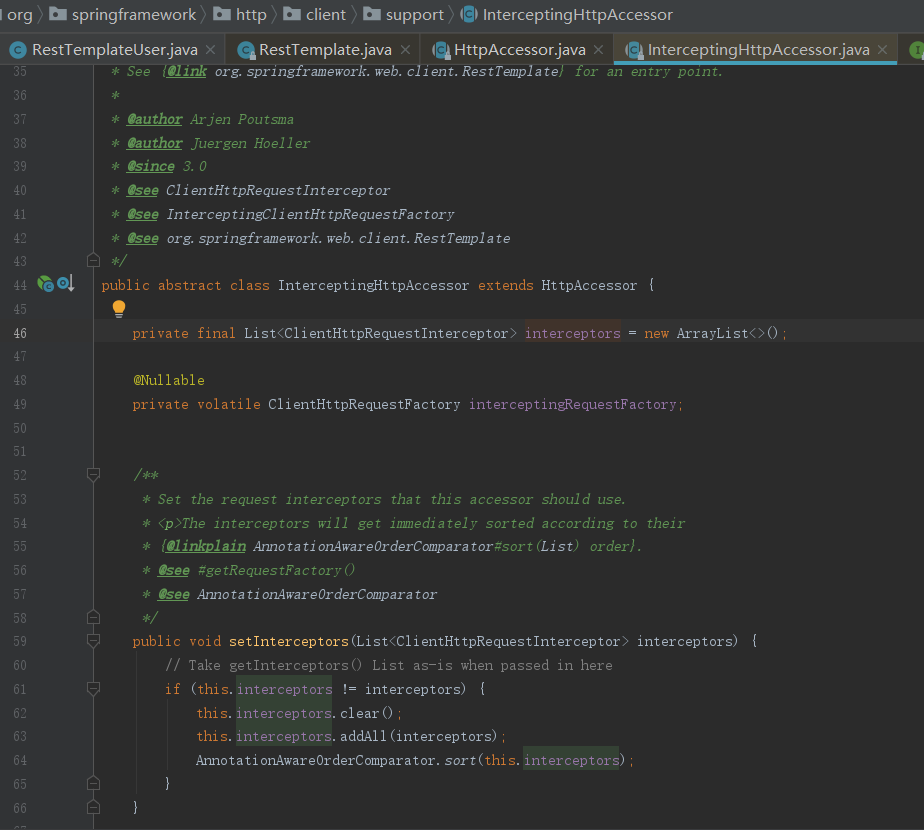Click the client folder icon in breadcrumbs
924x830 pixels.
(x=292, y=14)
